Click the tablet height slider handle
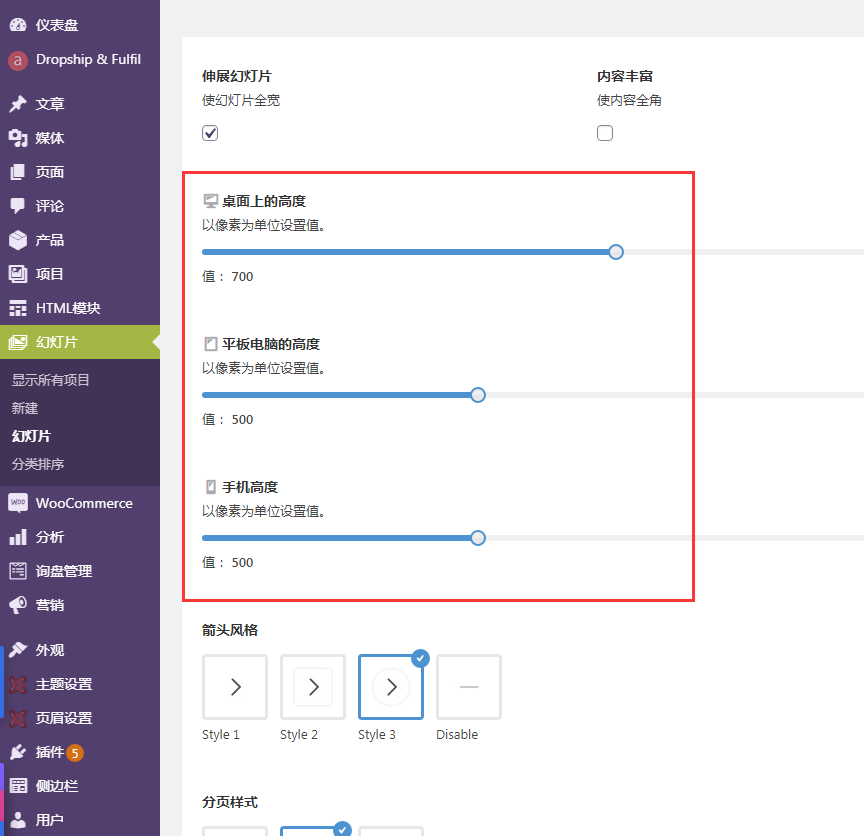The height and width of the screenshot is (836, 864). (x=478, y=395)
